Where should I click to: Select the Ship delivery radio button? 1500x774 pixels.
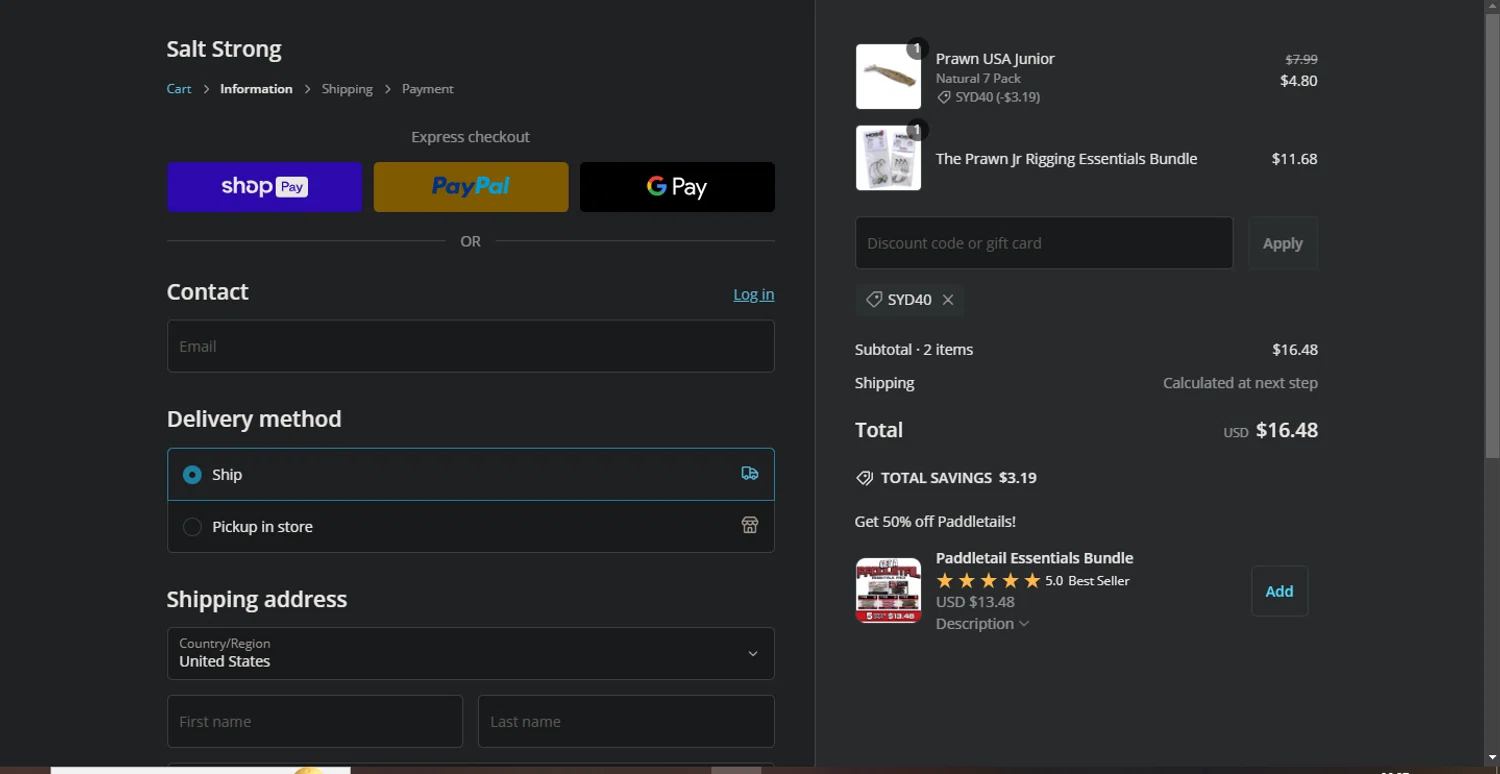pos(192,475)
